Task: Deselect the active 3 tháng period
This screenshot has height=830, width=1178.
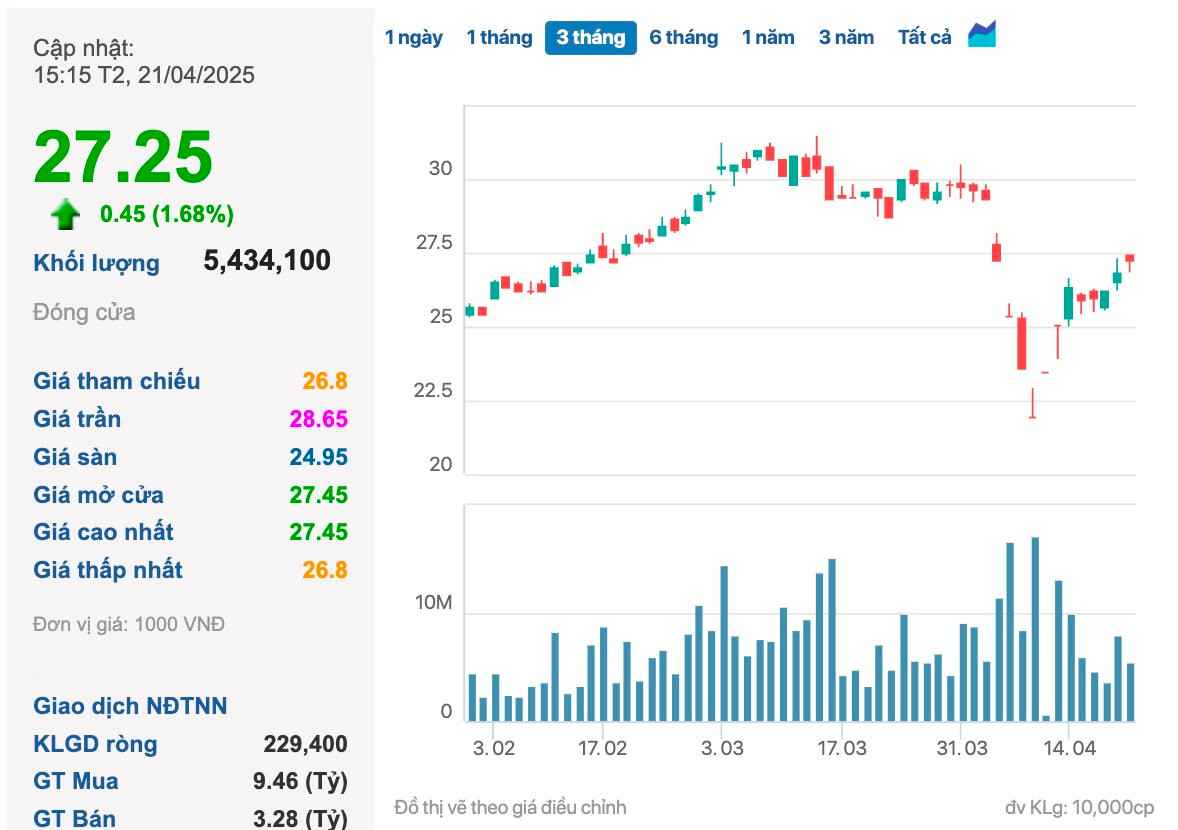Action: (590, 36)
